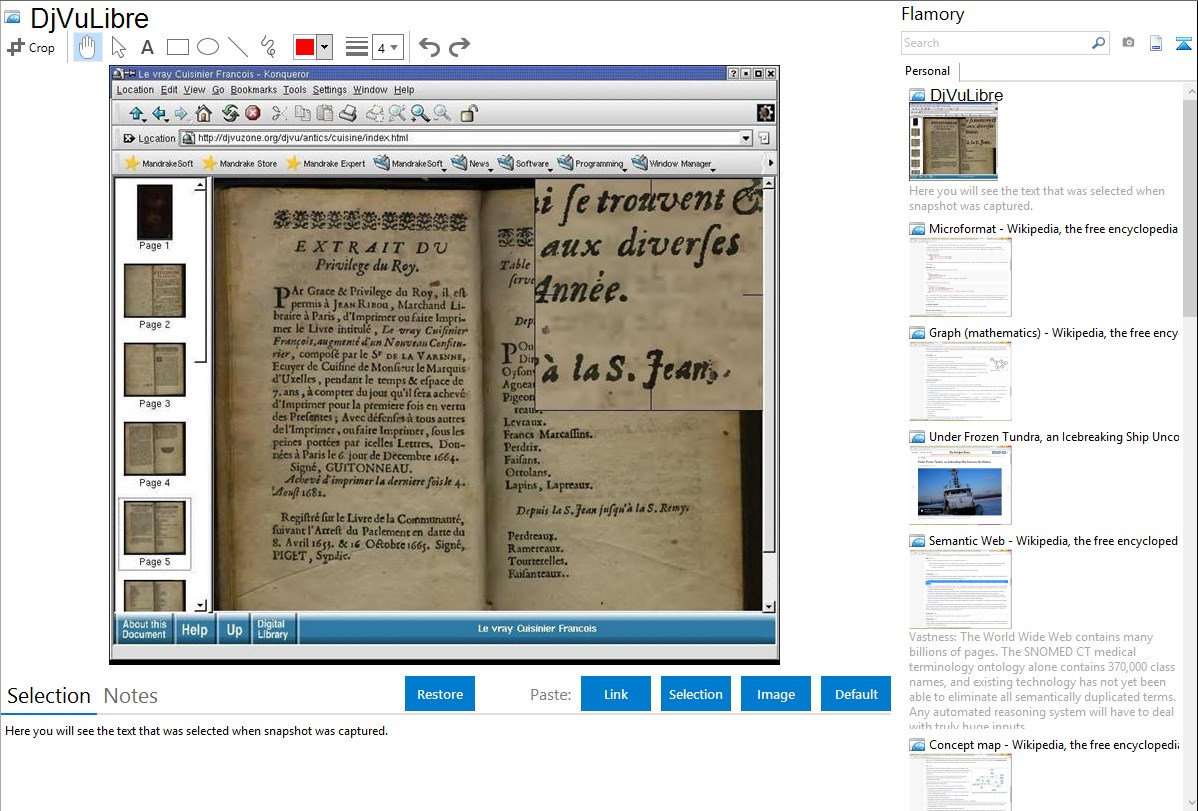Undo the last annotation
1198x811 pixels.
(x=429, y=47)
